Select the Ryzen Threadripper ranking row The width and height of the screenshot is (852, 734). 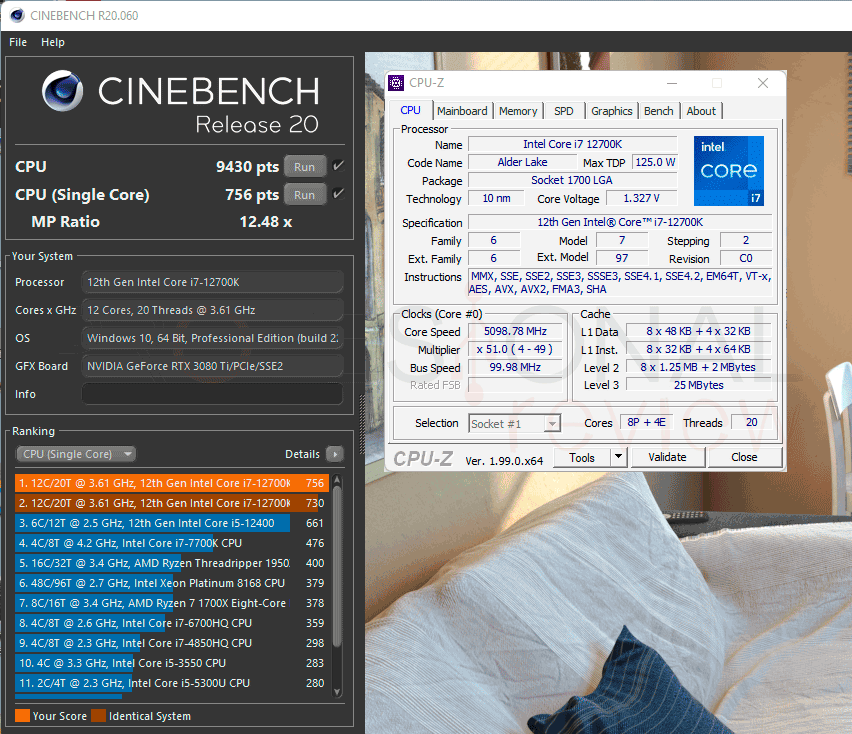[x=172, y=563]
